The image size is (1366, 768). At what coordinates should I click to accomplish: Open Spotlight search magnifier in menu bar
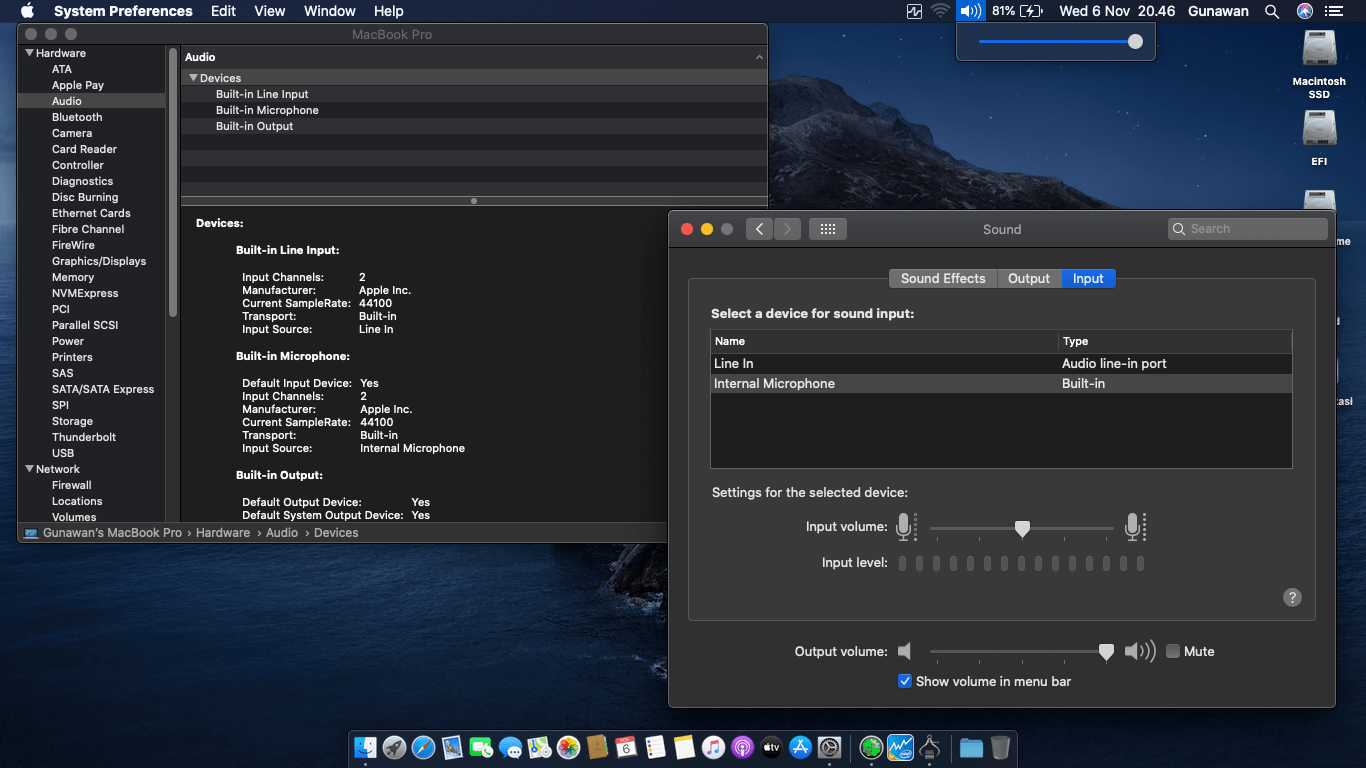[x=1272, y=11]
